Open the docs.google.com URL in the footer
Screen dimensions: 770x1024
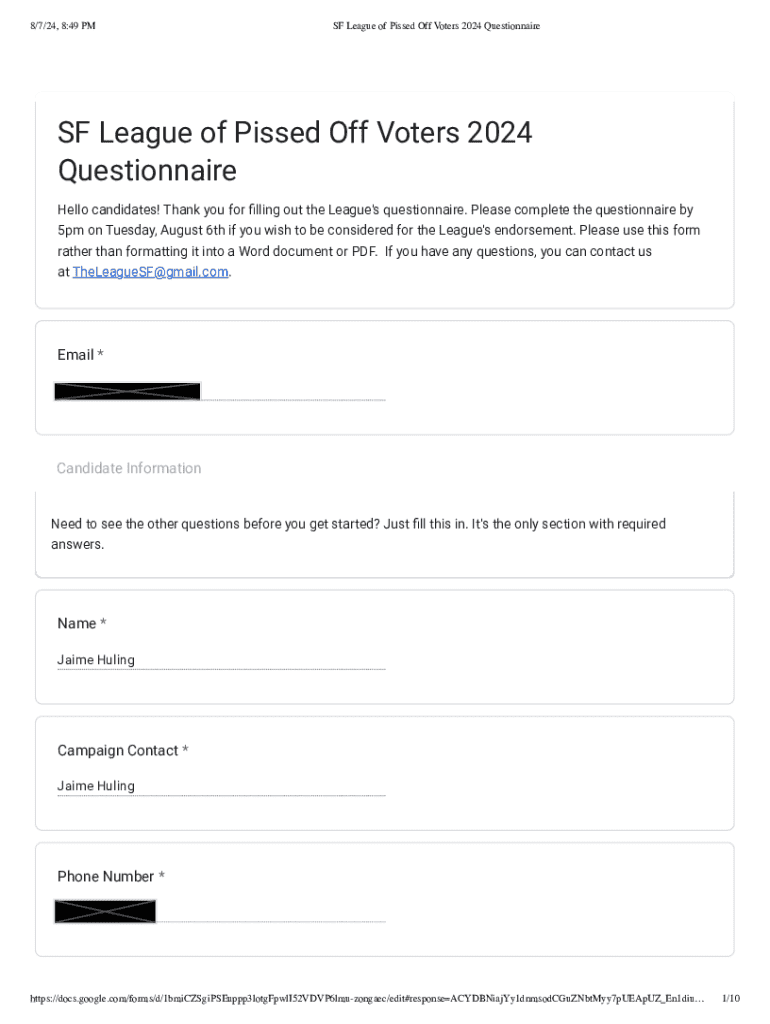coord(366,998)
